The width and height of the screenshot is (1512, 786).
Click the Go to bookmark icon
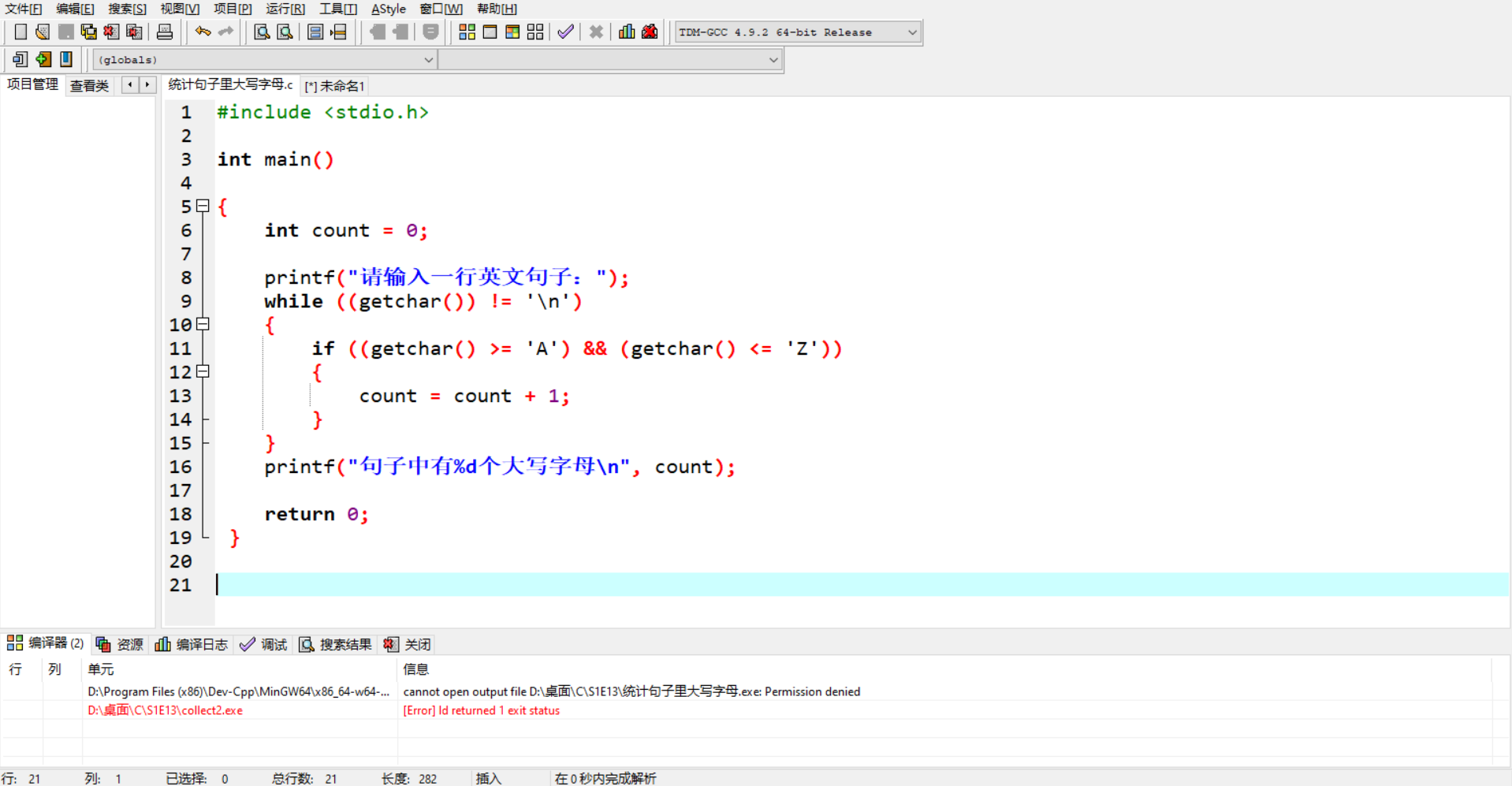(x=66, y=59)
